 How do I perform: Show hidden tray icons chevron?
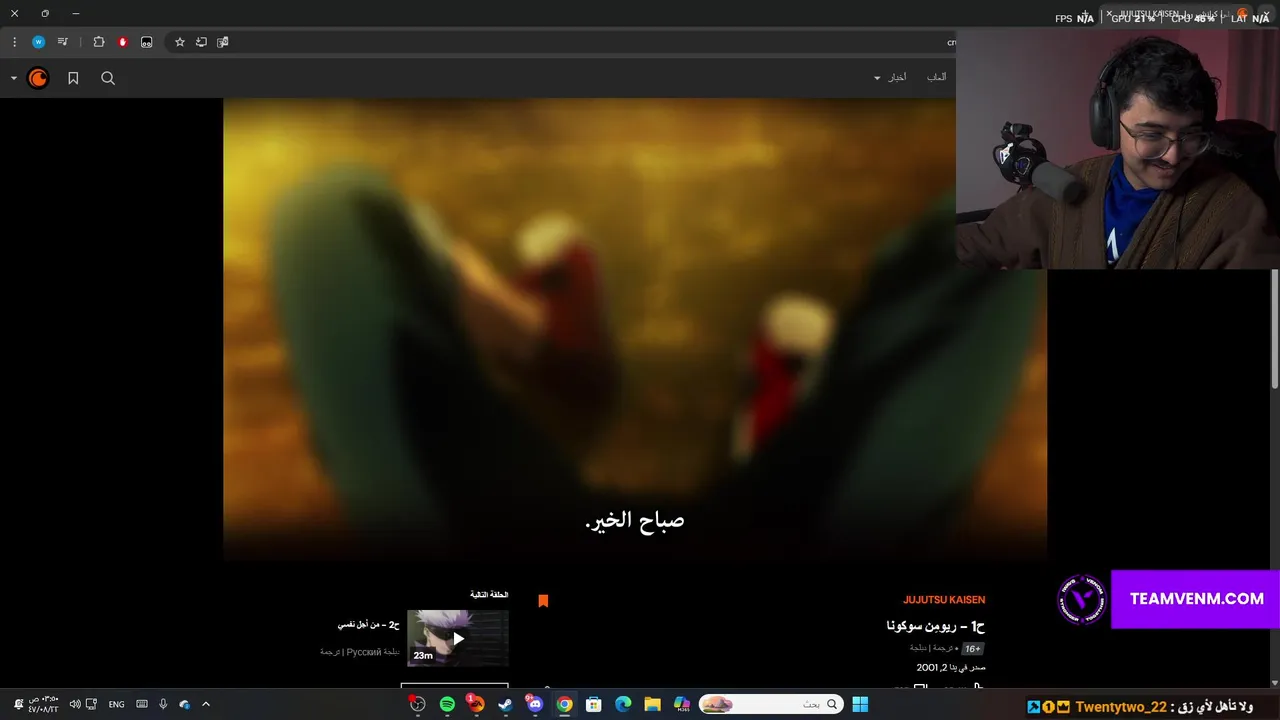[x=206, y=704]
